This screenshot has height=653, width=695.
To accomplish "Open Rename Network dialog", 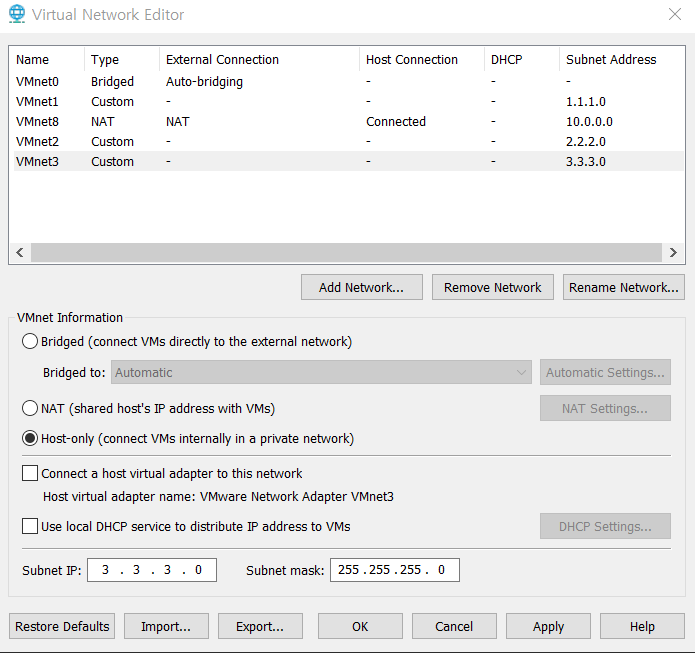I will pos(624,287).
